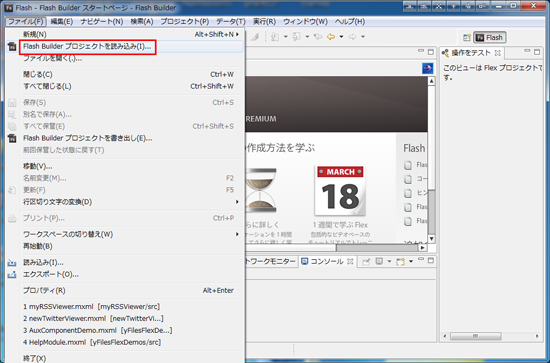Click the start page horizontal scrollbar thumb
This screenshot has height=363, width=550.
click(377, 248)
